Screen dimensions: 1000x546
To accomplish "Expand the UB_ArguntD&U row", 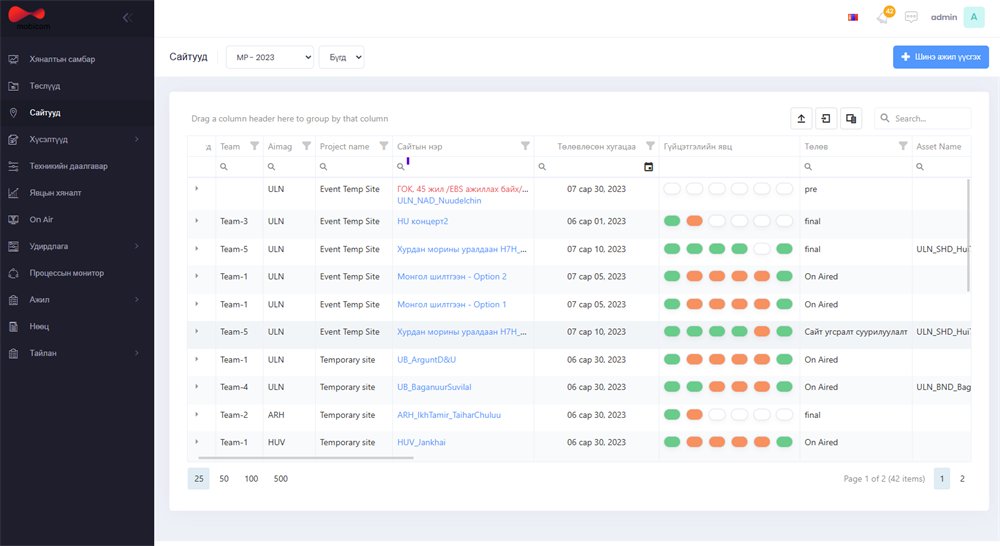I will point(196,359).
